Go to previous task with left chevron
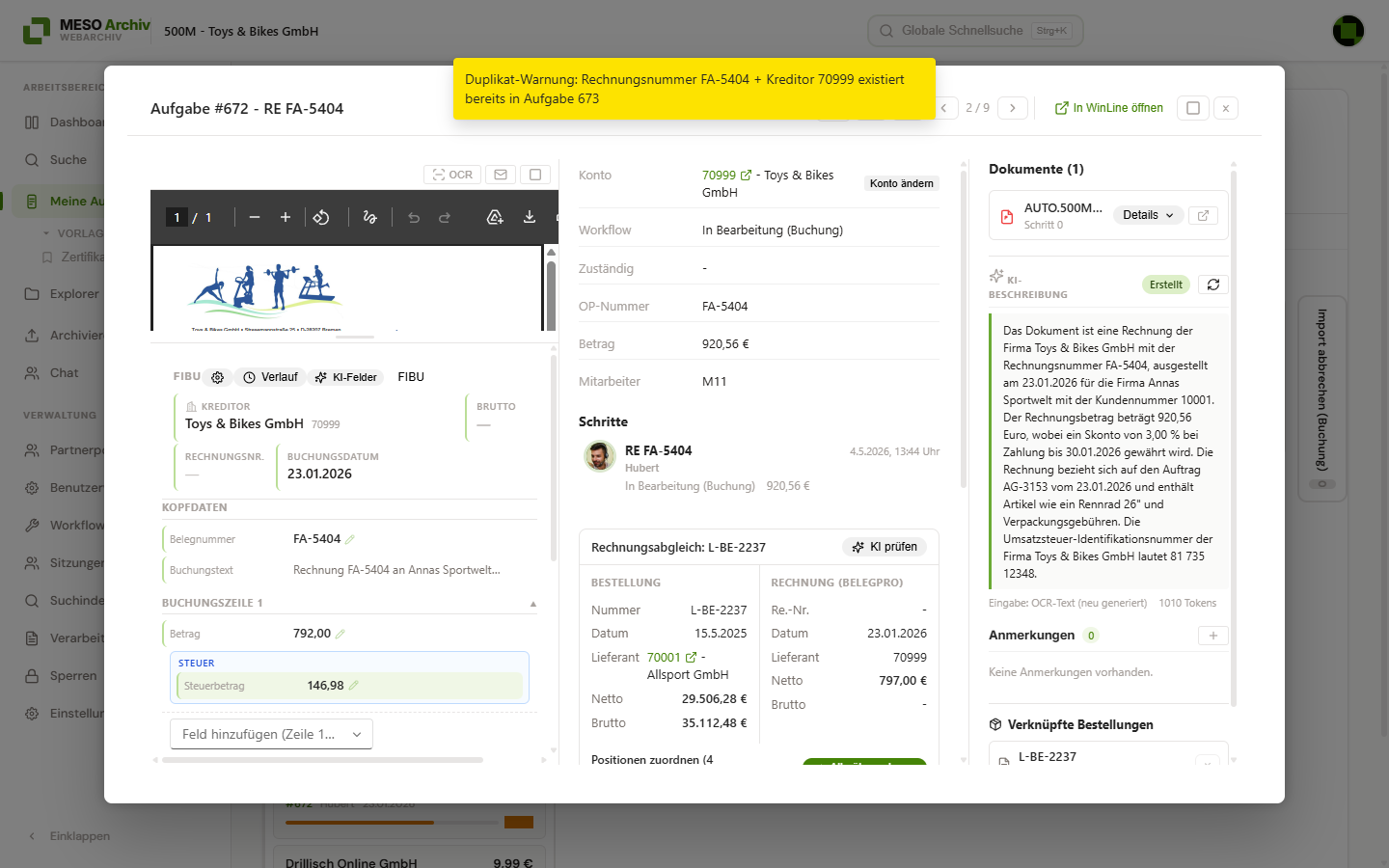This screenshot has height=868, width=1389. (x=943, y=108)
